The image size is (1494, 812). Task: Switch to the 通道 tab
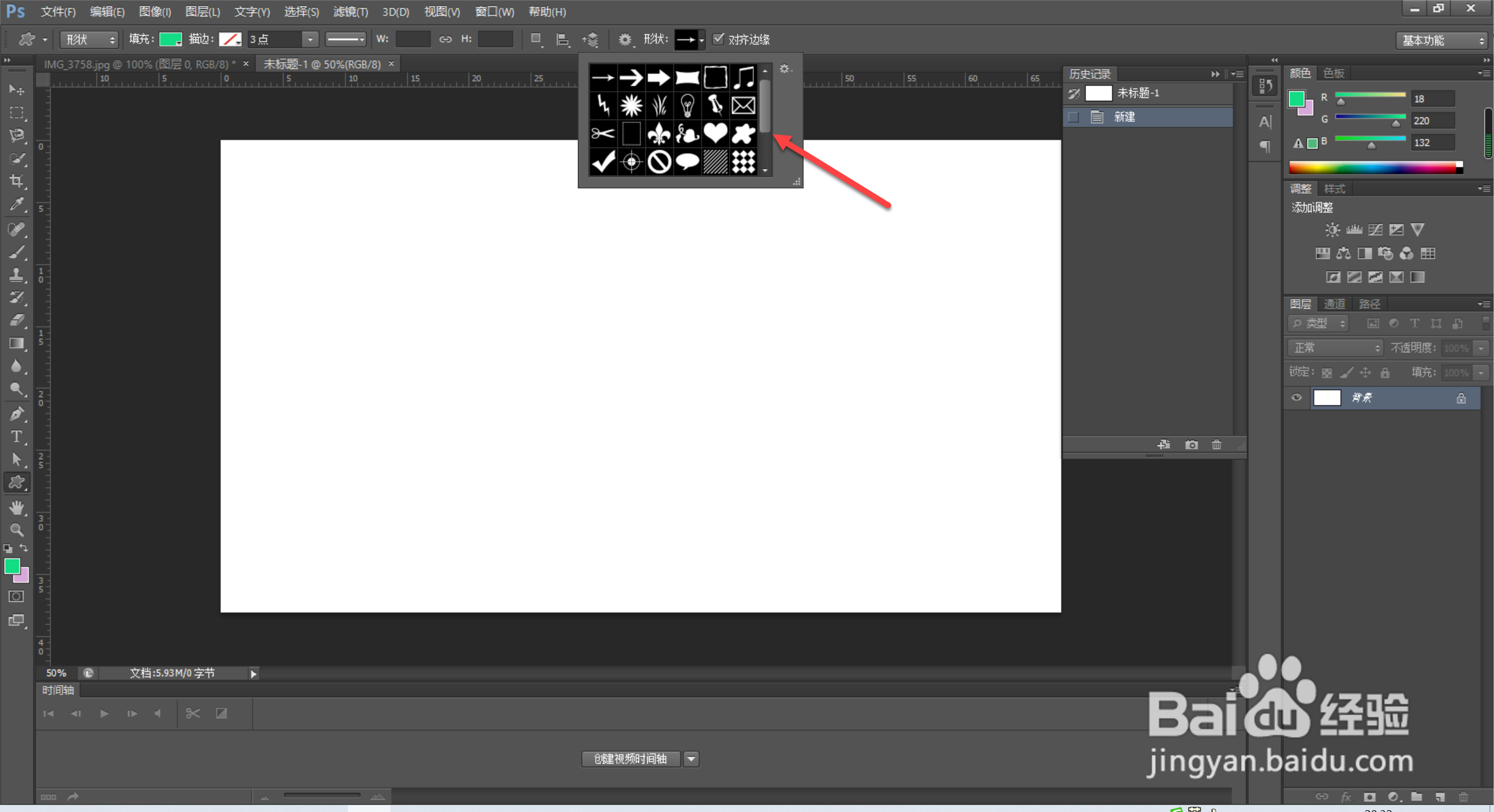click(x=1334, y=304)
